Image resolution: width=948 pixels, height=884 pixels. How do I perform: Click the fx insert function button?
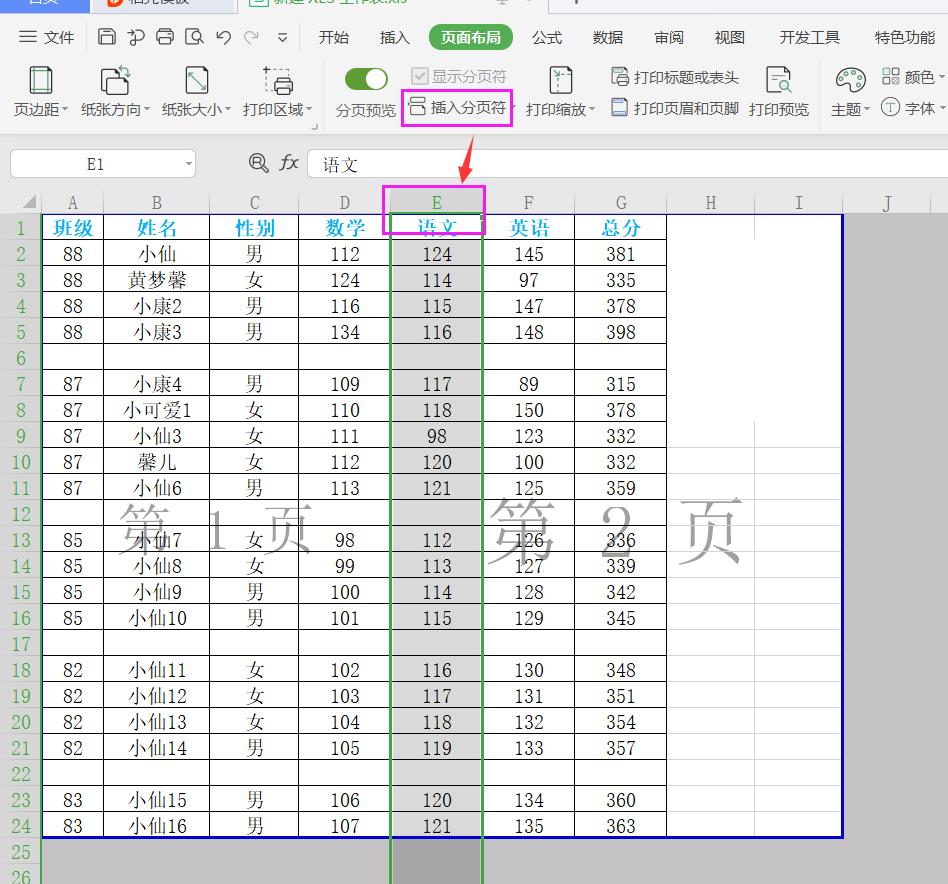(x=288, y=163)
